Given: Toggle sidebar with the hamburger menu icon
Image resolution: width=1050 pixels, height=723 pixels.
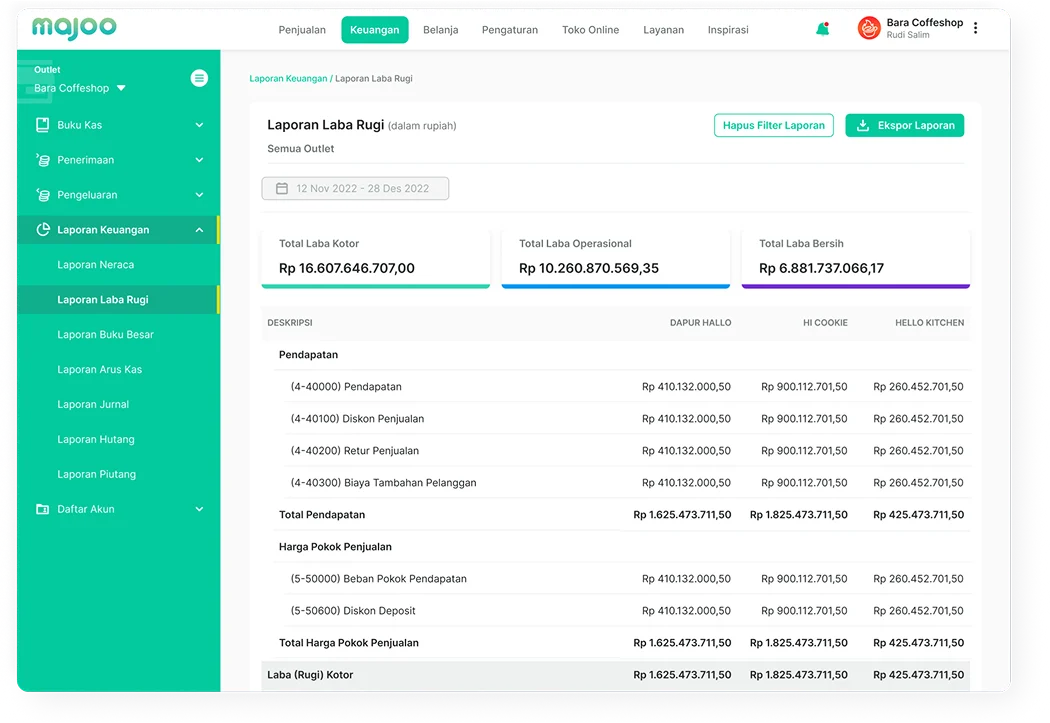Looking at the screenshot, I should pos(199,78).
